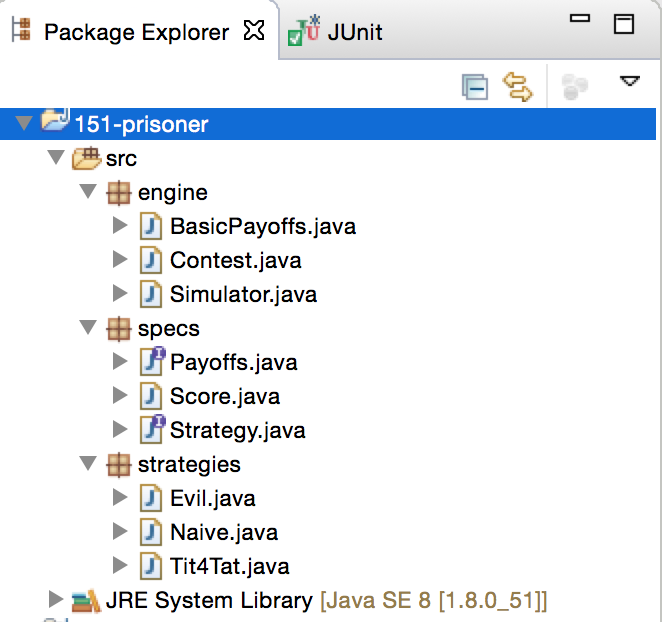Click the engine package icon
Image resolution: width=662 pixels, height=622 pixels.
coord(119,192)
